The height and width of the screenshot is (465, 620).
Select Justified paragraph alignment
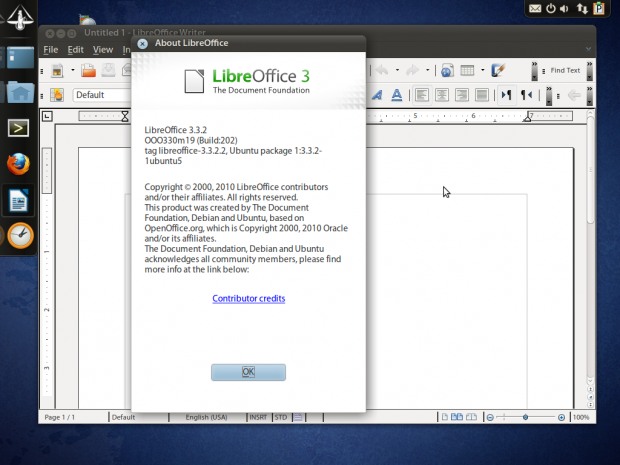pyautogui.click(x=481, y=95)
